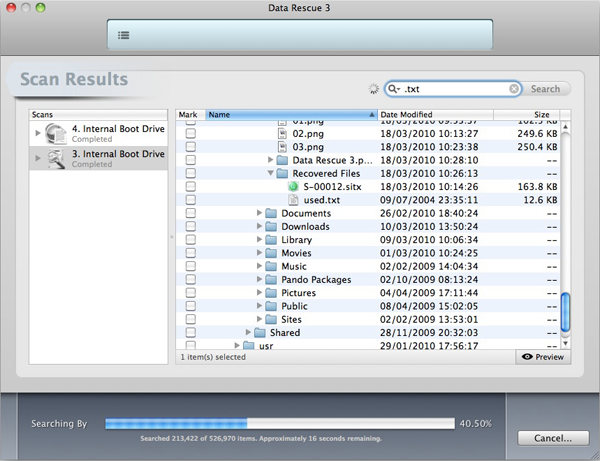Click the used.txt document icon
600x461 pixels.
point(294,200)
